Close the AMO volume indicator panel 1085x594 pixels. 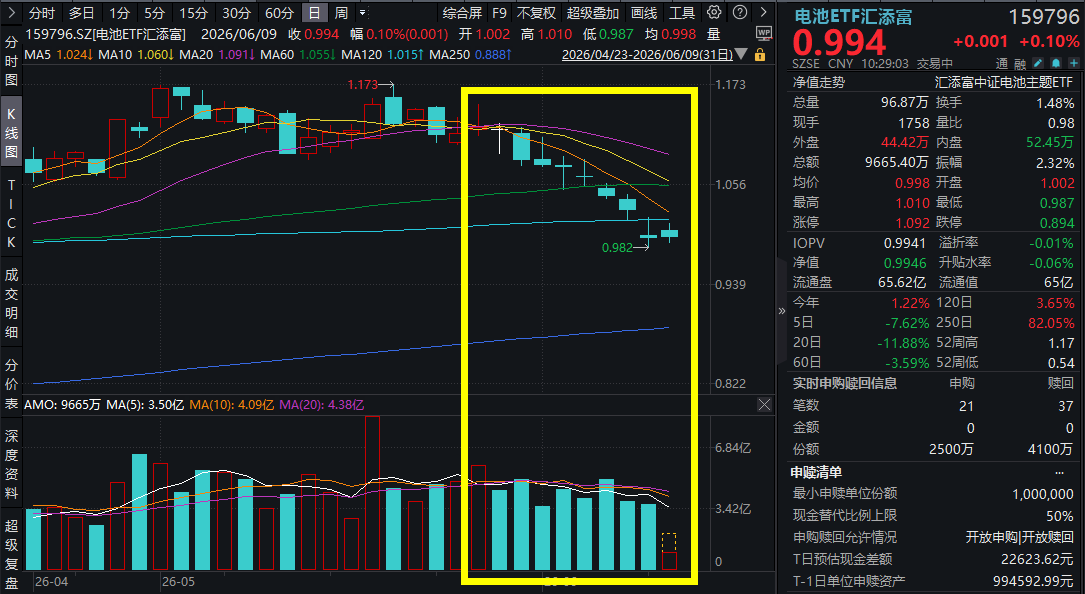pos(765,405)
